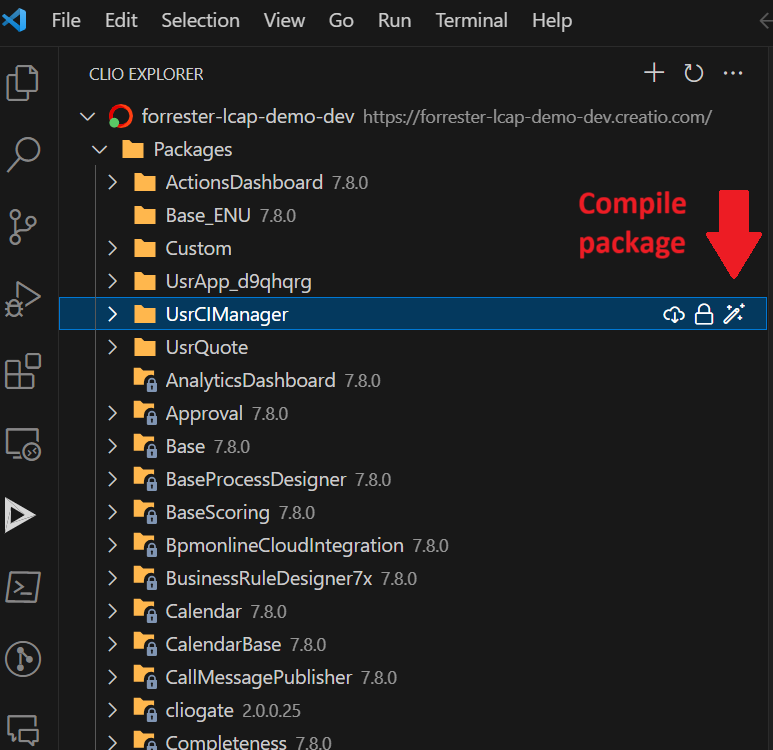Viewport: 773px width, 750px height.
Task: Click folder icon of Base_ENU
Action: pyautogui.click(x=145, y=215)
